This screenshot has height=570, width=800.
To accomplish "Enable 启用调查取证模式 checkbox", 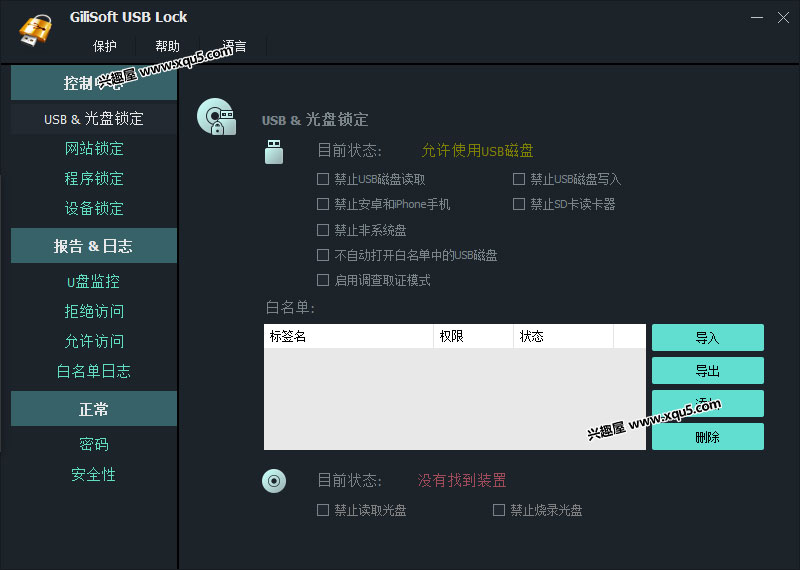I will coord(322,280).
